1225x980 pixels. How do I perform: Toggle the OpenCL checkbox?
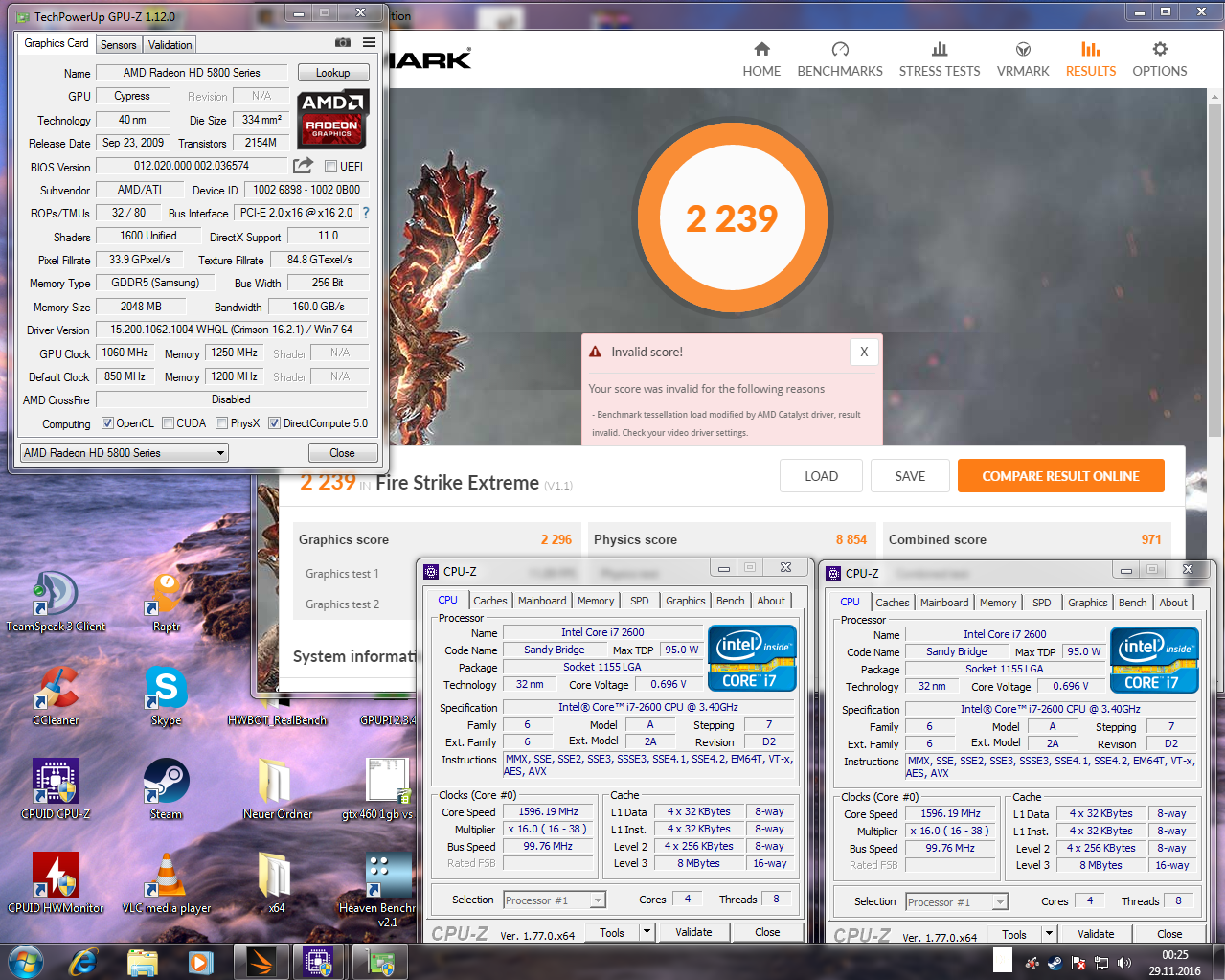(107, 423)
